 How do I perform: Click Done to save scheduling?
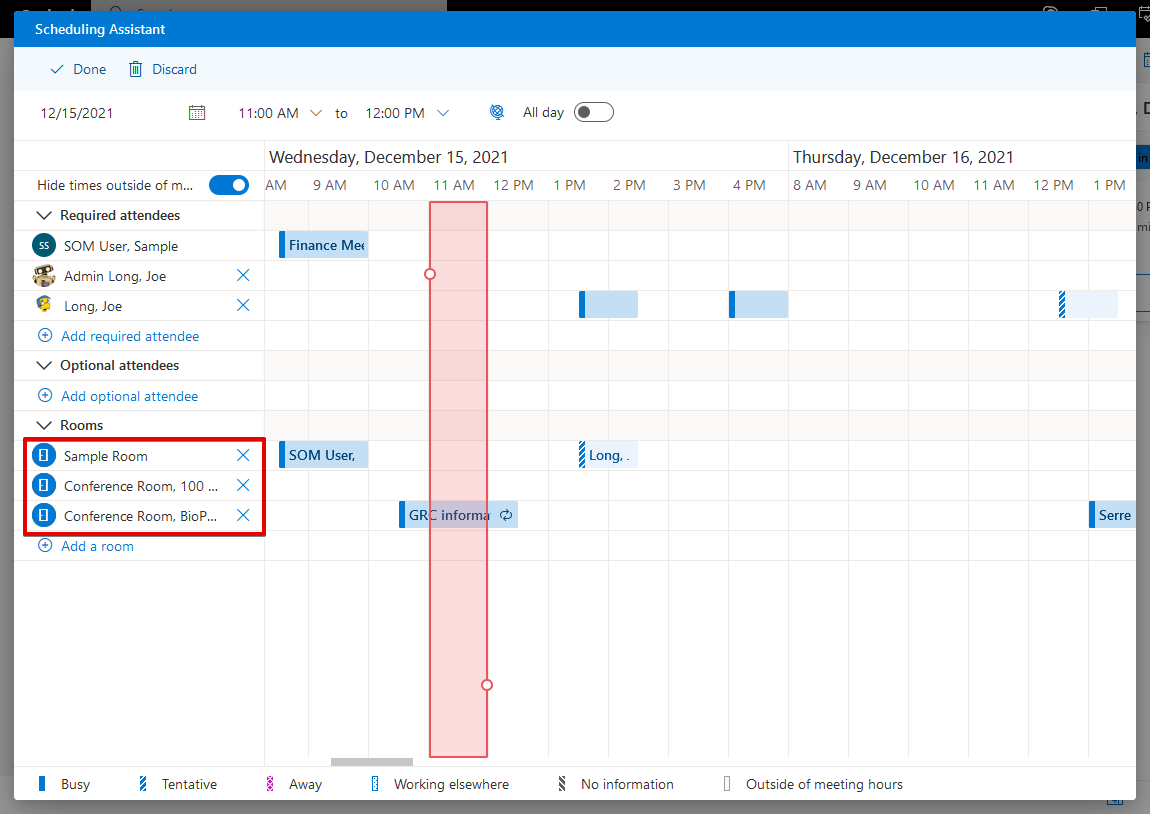click(x=78, y=69)
